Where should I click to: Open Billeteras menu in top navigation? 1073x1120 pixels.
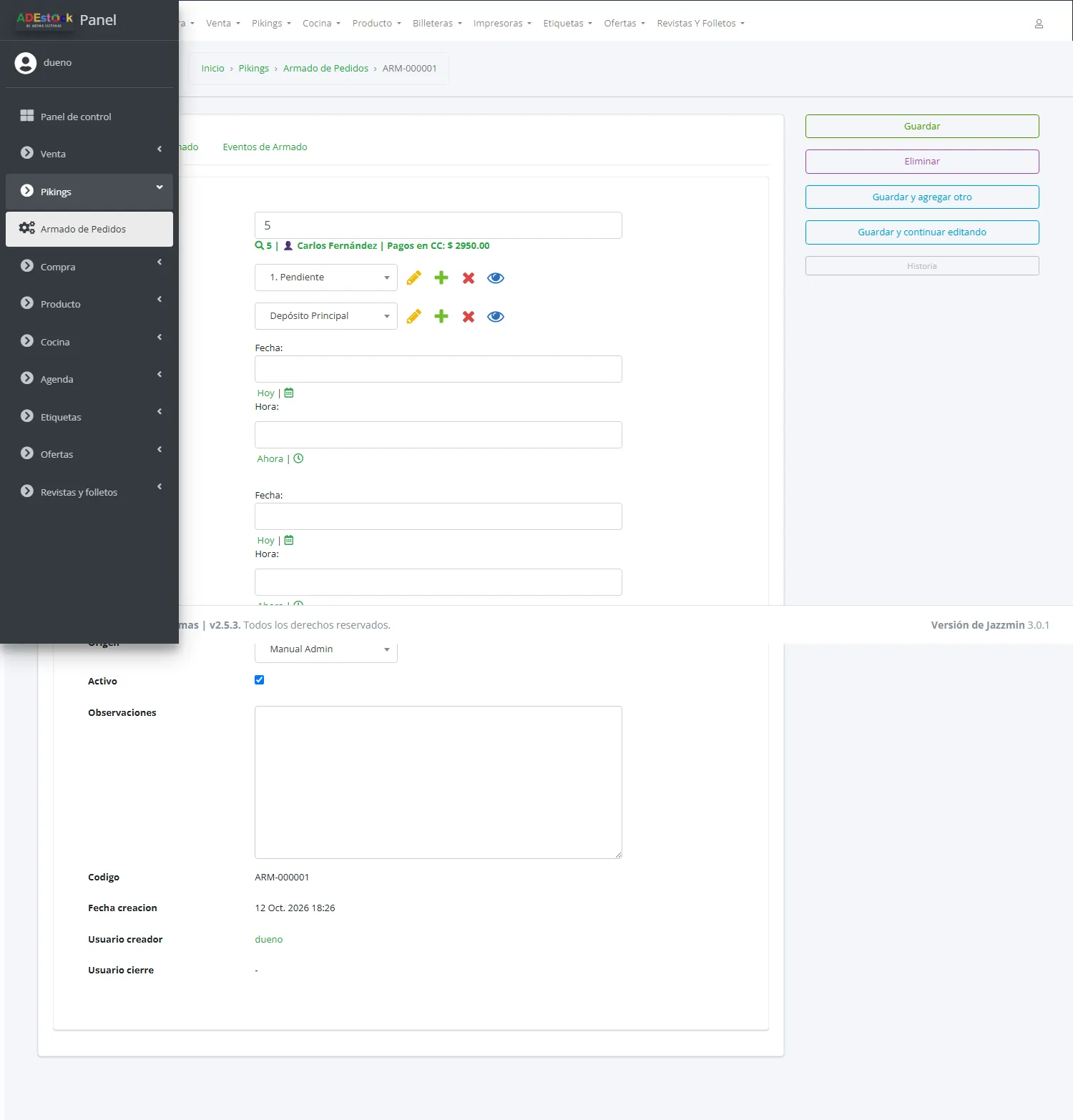(437, 24)
